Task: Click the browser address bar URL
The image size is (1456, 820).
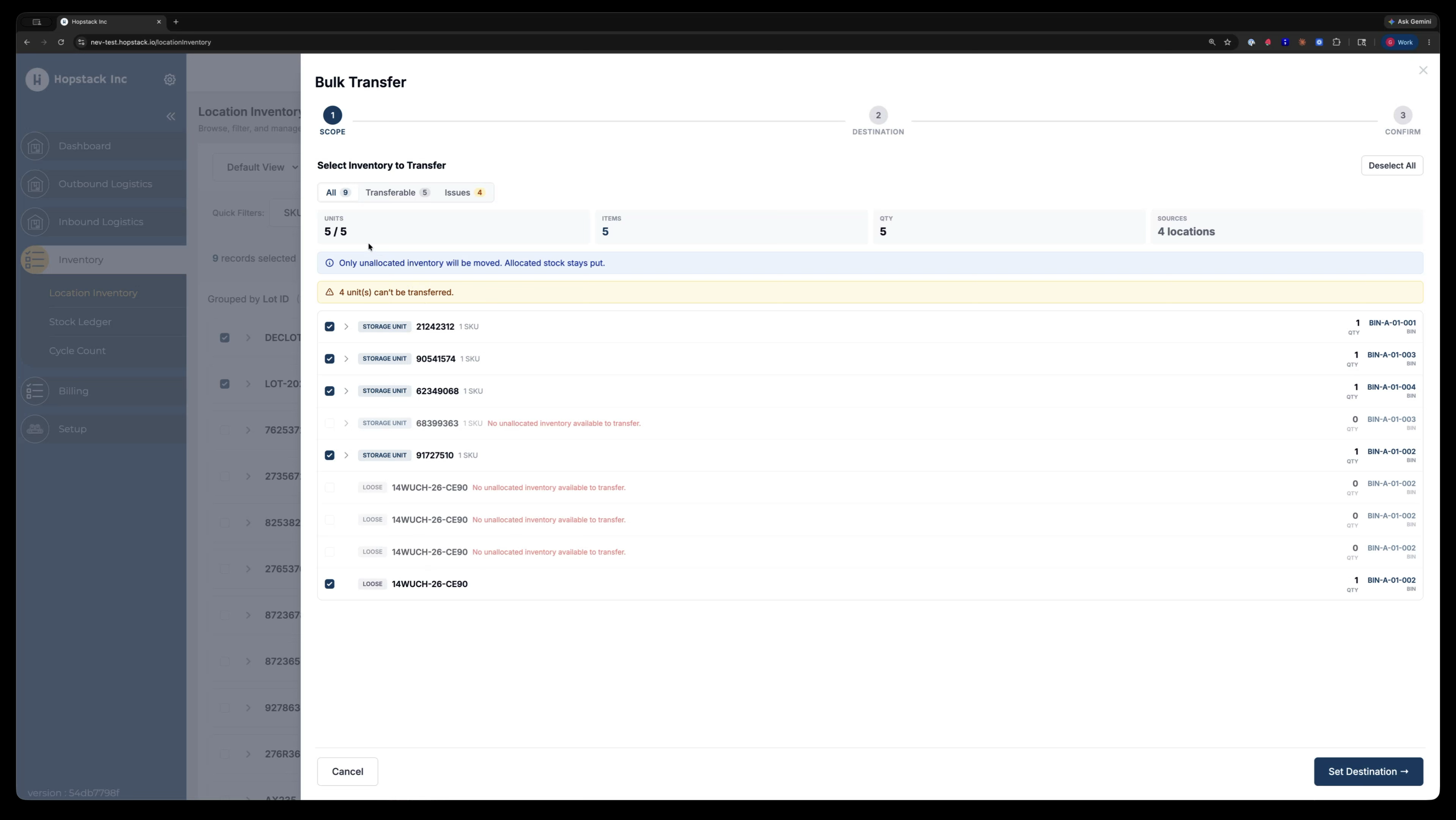Action: 151,43
